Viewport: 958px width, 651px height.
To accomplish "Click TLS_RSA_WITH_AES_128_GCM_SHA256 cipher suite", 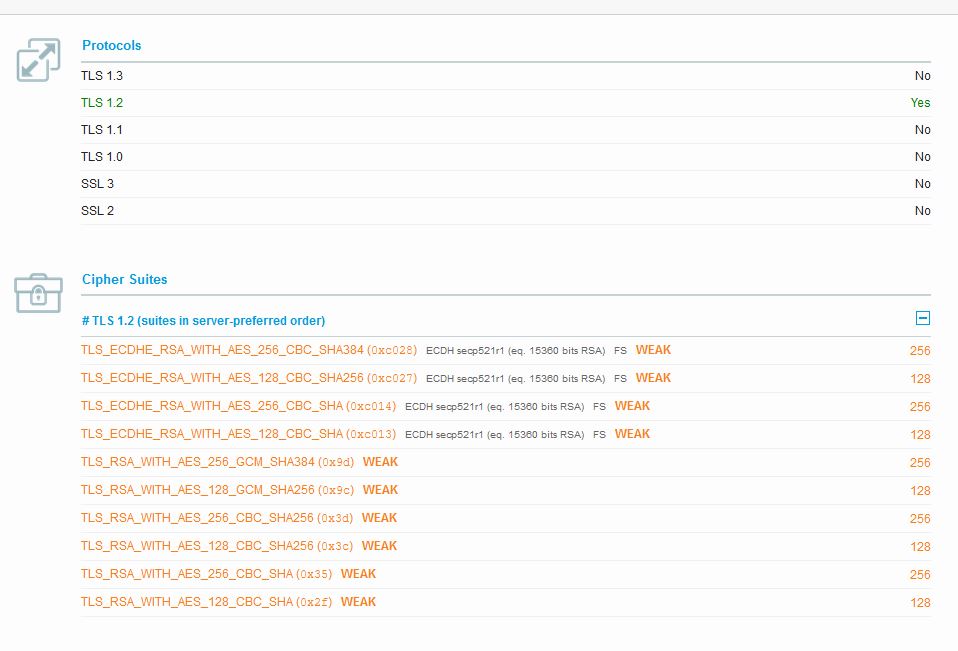I will tap(218, 490).
